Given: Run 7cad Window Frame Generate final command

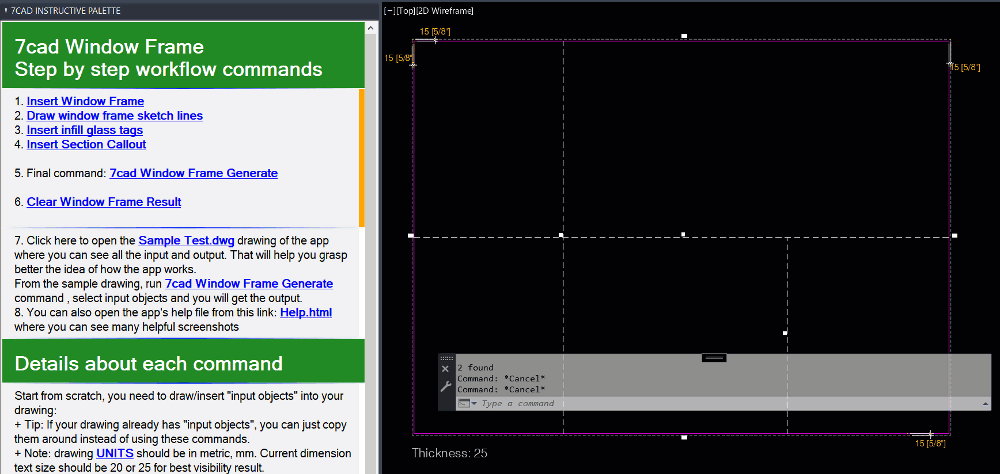Looking at the screenshot, I should click(x=193, y=173).
